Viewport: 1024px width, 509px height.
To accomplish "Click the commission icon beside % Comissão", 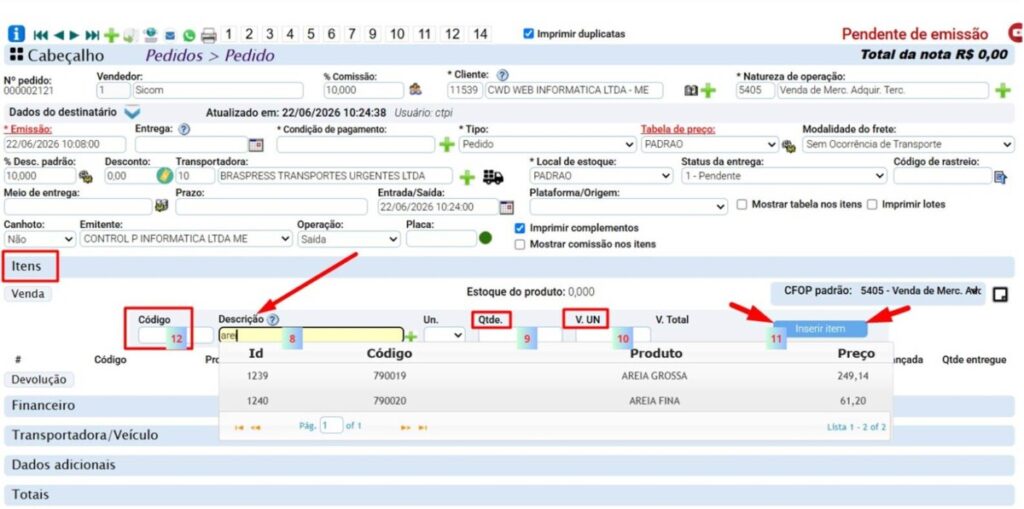I will (415, 90).
